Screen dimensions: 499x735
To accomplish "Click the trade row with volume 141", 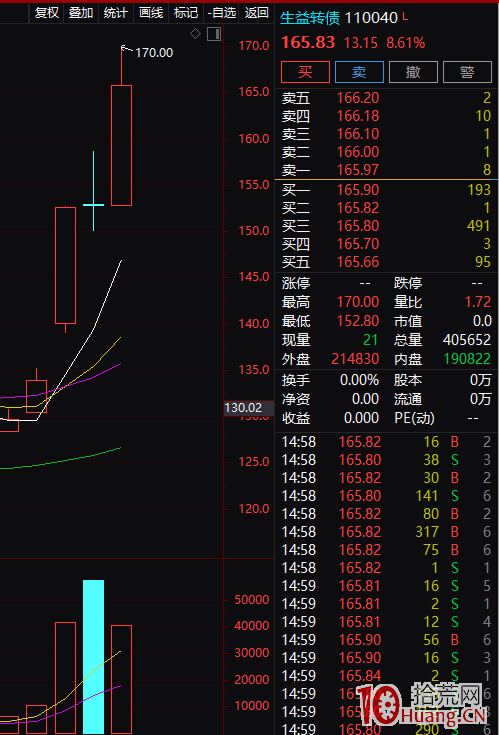I will pyautogui.click(x=386, y=496).
